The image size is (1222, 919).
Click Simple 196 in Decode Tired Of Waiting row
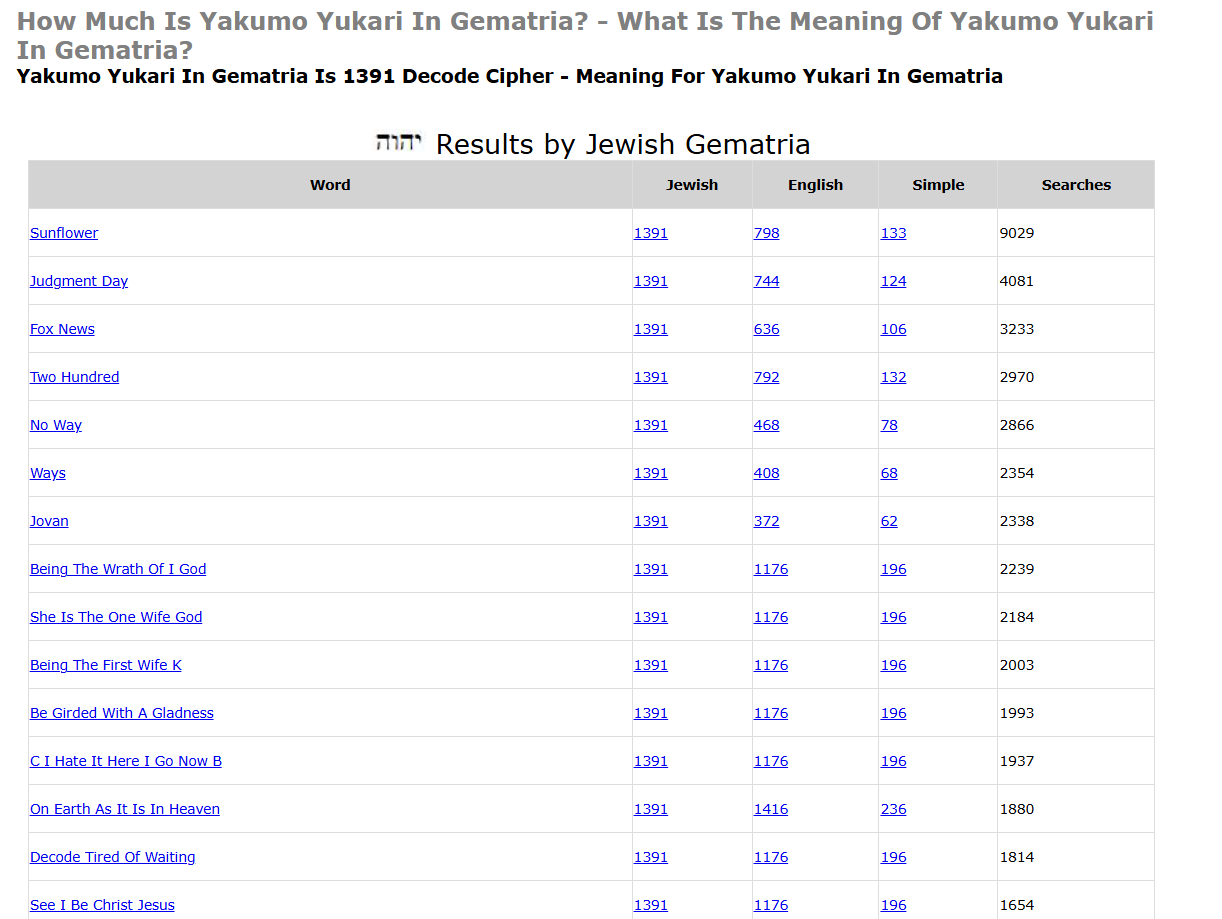[894, 857]
